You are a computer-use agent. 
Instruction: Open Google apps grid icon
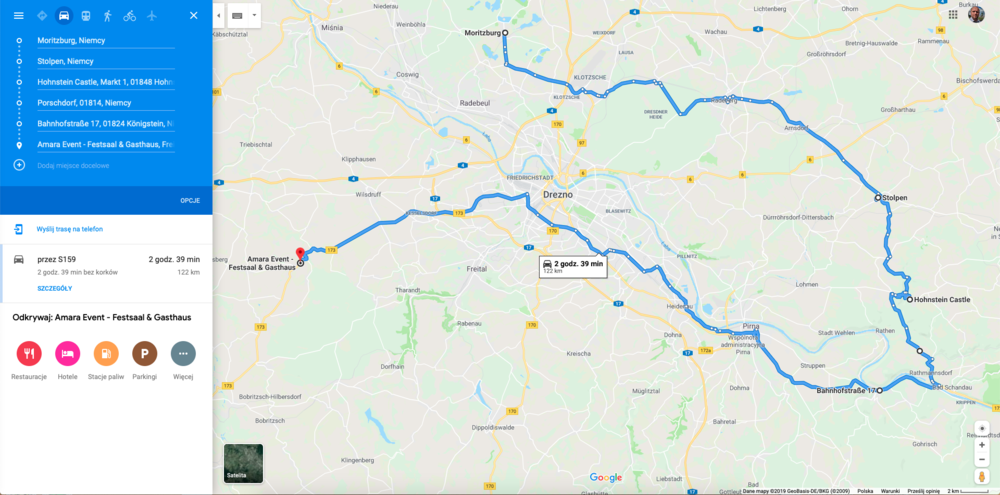[x=953, y=15]
